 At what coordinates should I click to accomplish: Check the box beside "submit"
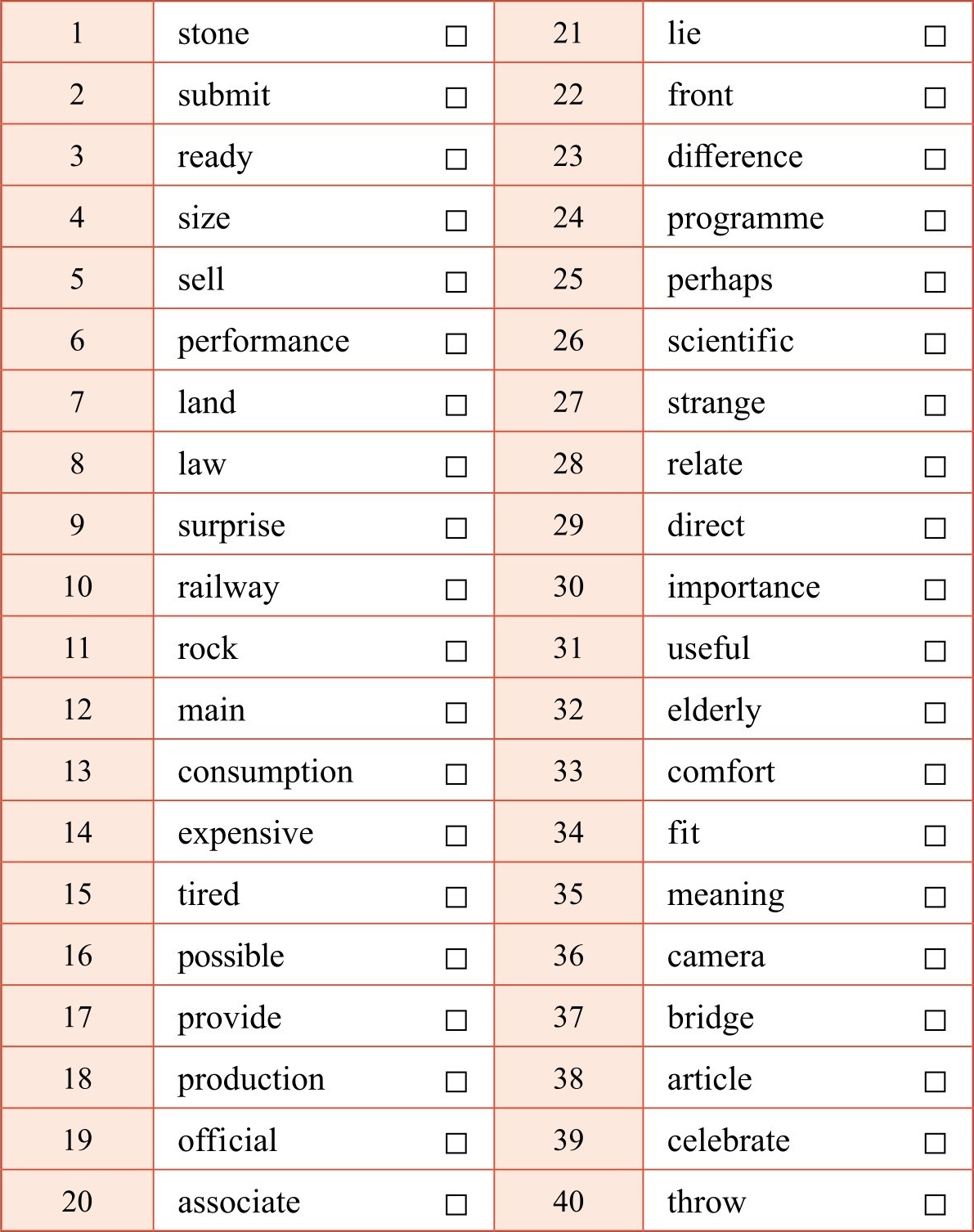pyautogui.click(x=456, y=98)
